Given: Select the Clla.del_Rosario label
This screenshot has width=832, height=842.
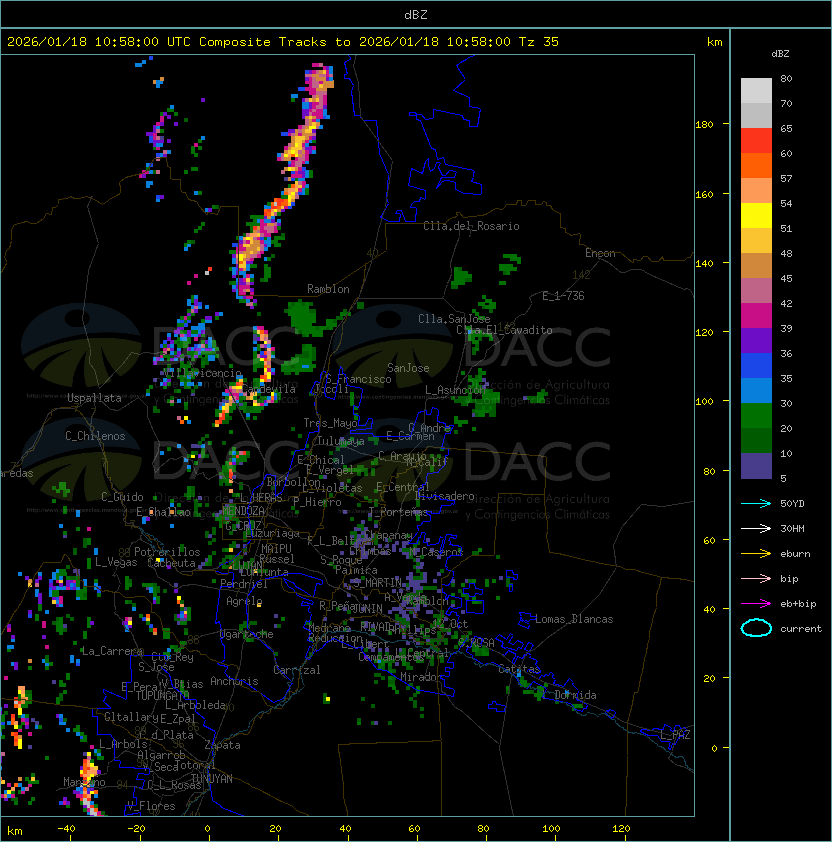Looking at the screenshot, I should pos(471,226).
